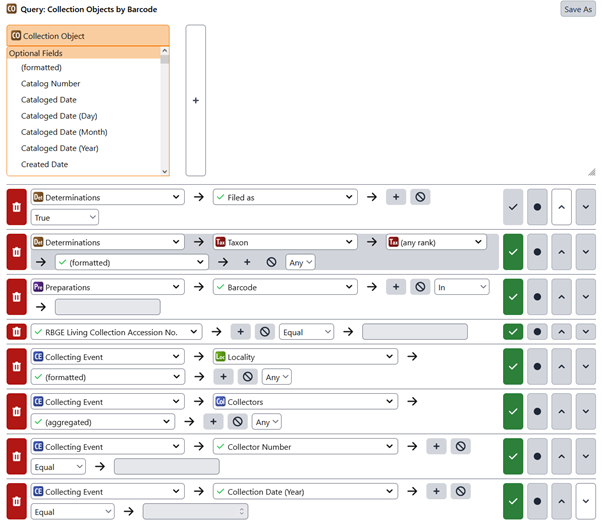Add OR condition to Collectors row
Viewport: 602px width, 526px height.
click(213, 422)
